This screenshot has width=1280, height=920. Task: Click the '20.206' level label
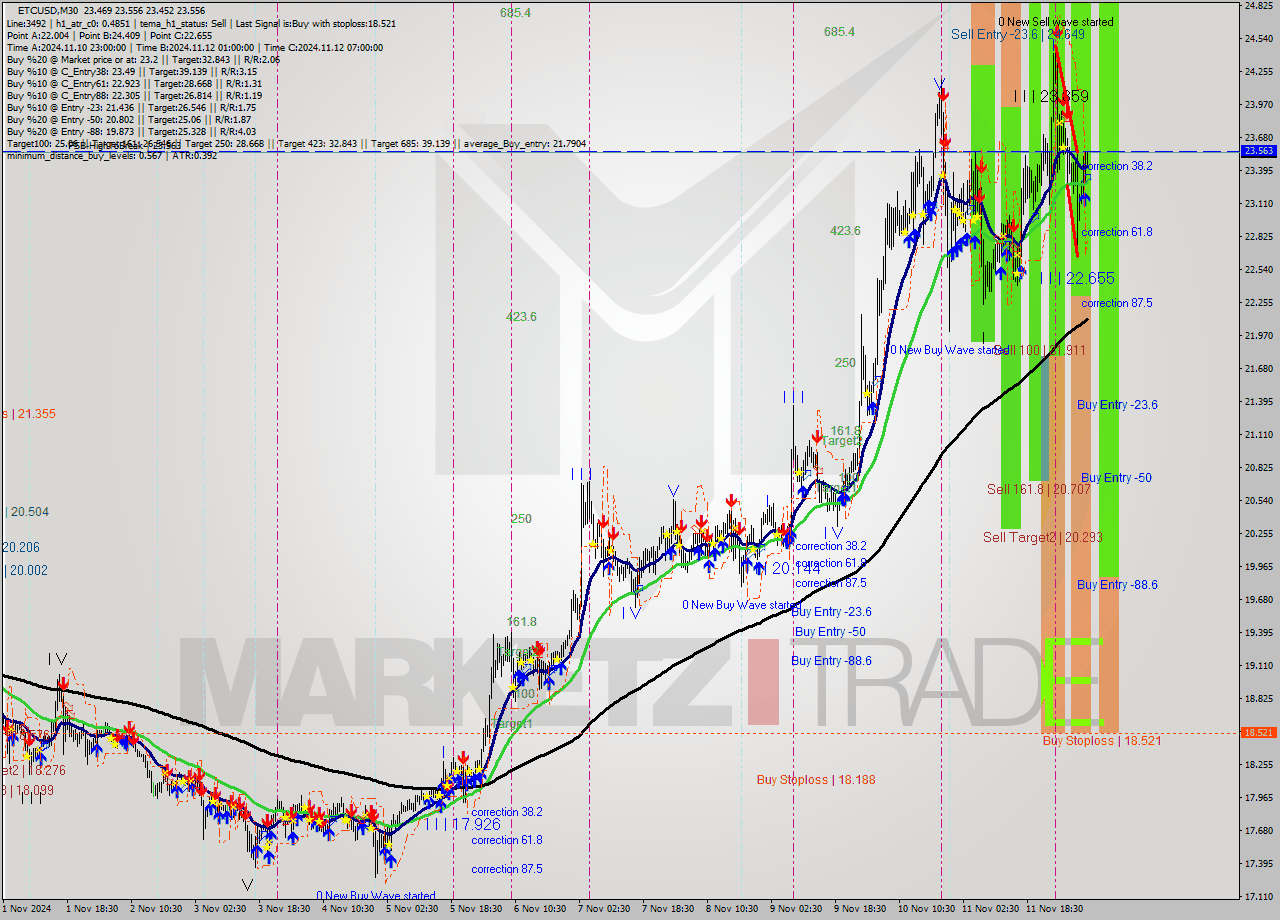20,547
